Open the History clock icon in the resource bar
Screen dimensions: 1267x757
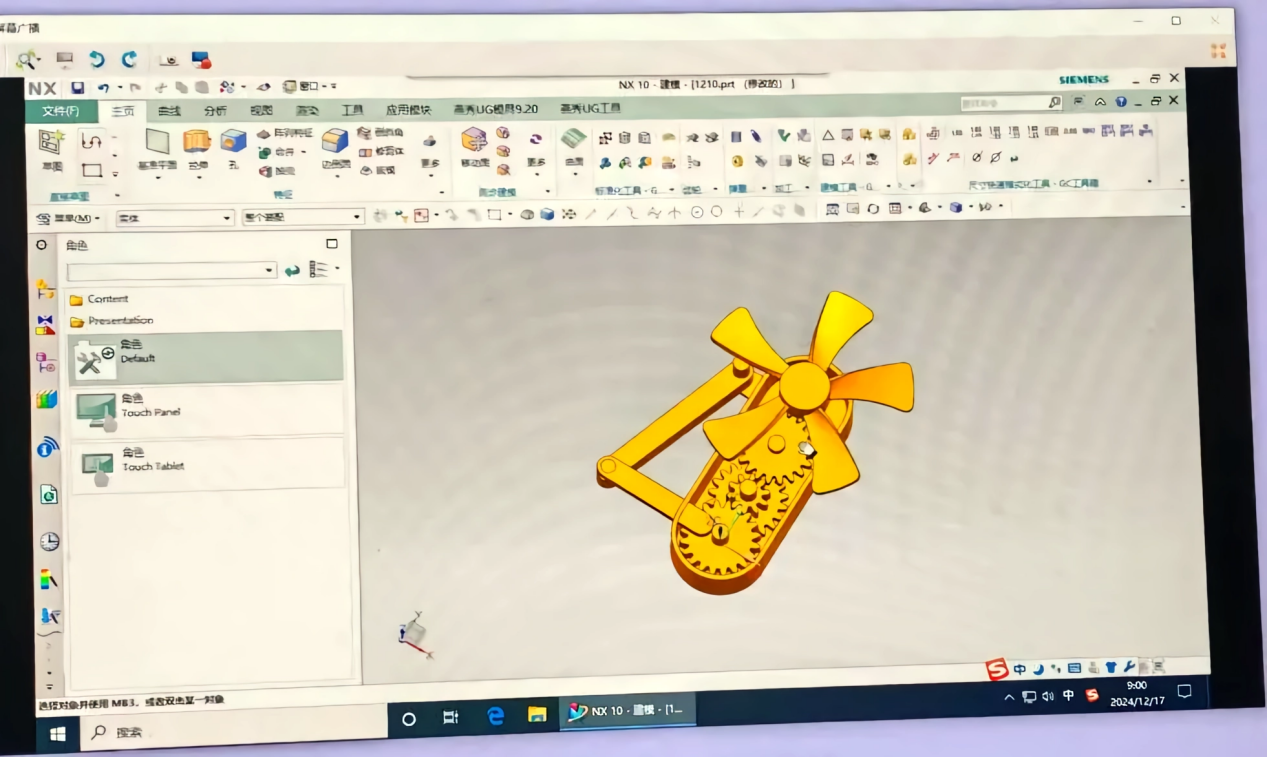point(49,541)
